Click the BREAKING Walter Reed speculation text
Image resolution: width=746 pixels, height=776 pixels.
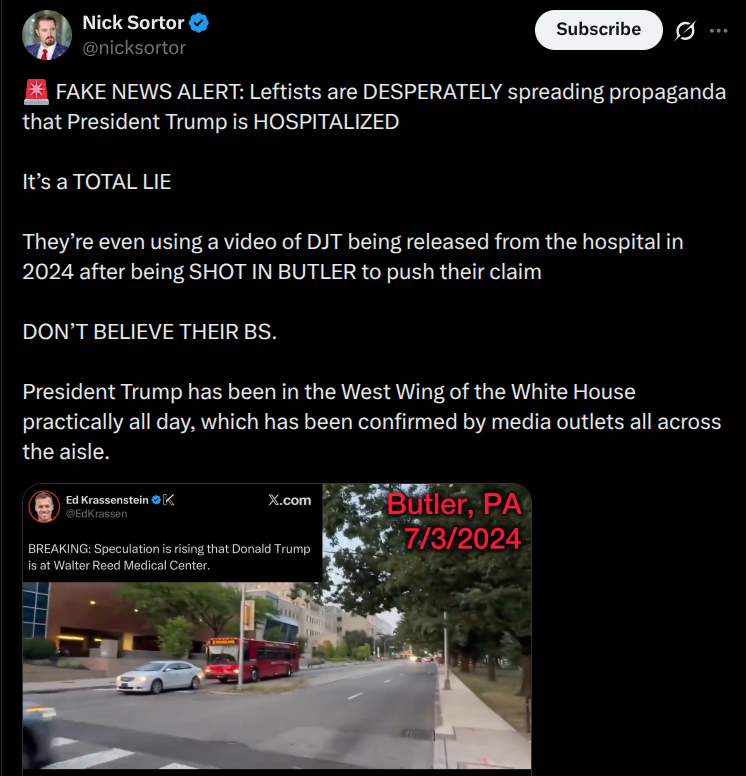[x=169, y=557]
